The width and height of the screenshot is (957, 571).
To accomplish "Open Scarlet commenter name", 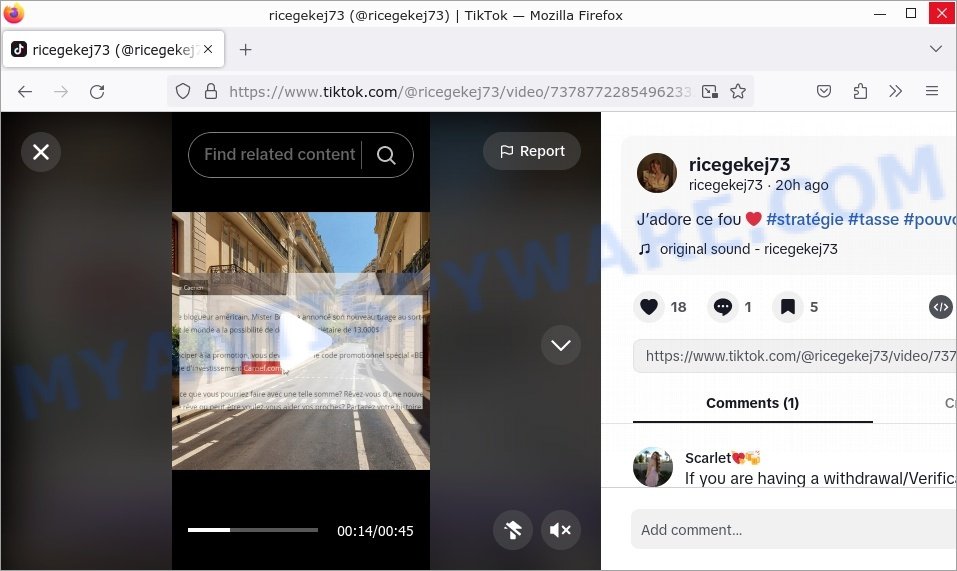I will point(708,458).
